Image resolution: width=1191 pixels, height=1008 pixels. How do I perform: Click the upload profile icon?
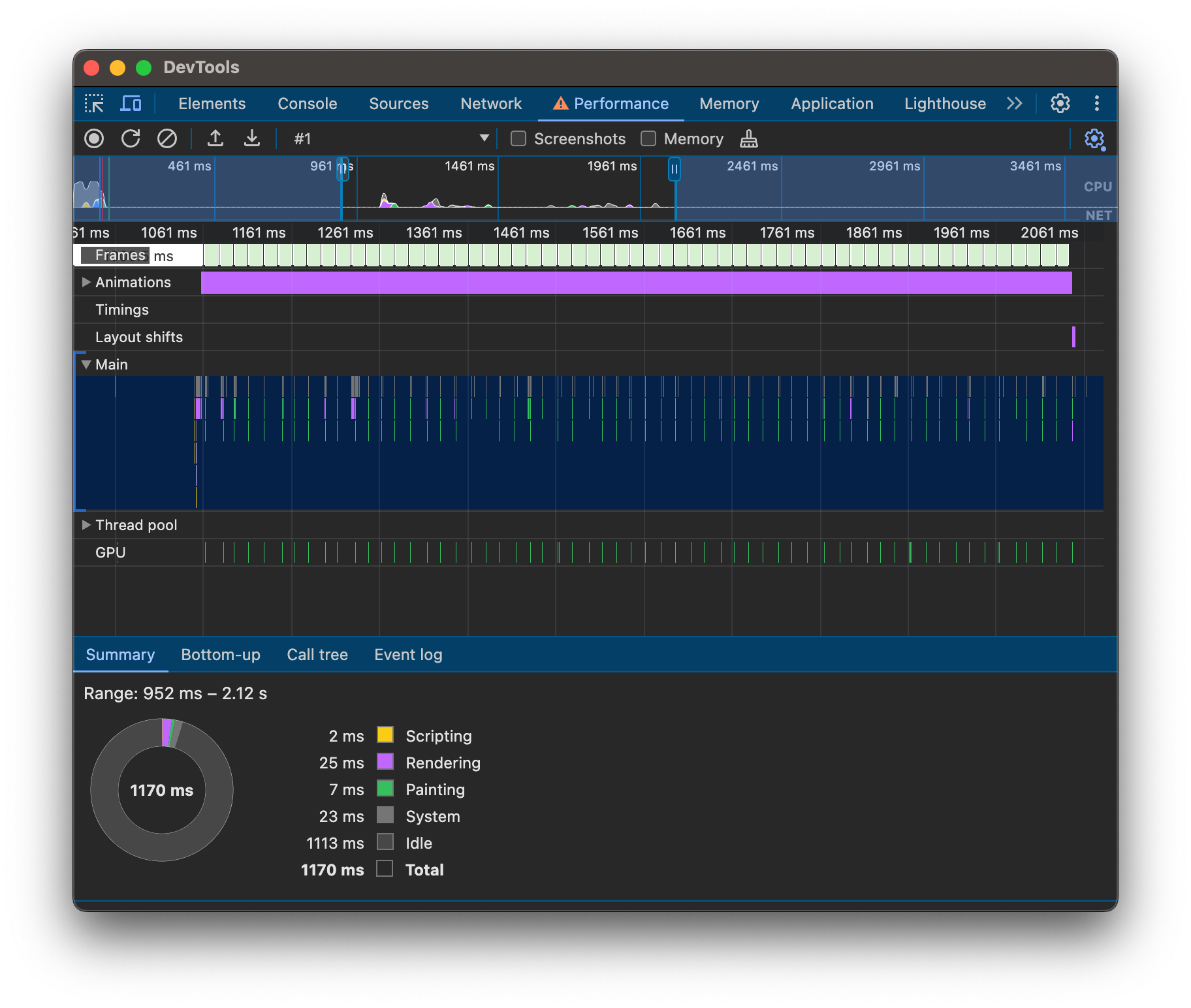click(215, 138)
